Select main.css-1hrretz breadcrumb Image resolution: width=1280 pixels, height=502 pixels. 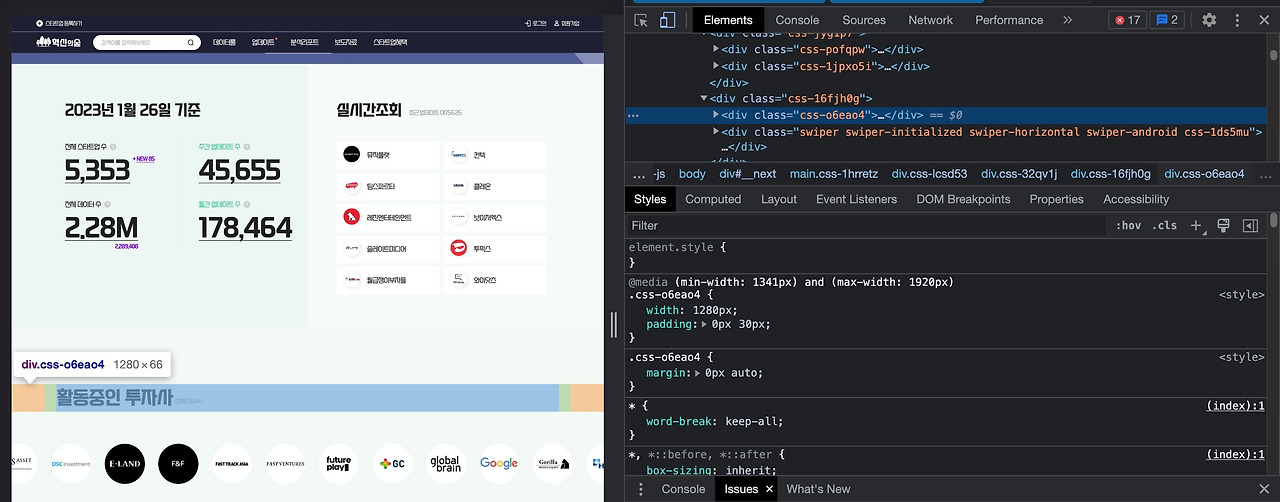click(835, 174)
